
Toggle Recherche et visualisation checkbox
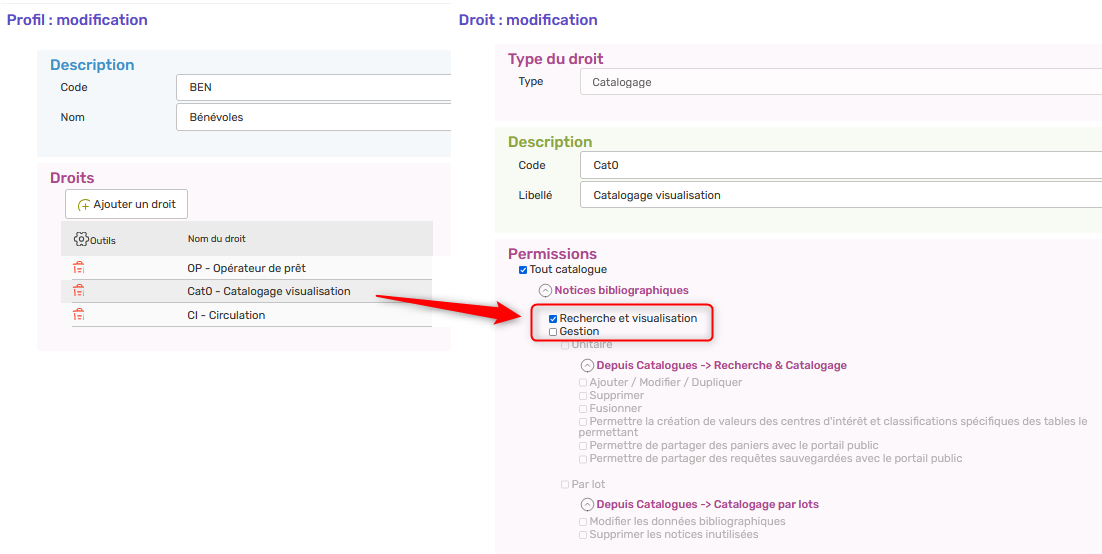553,319
